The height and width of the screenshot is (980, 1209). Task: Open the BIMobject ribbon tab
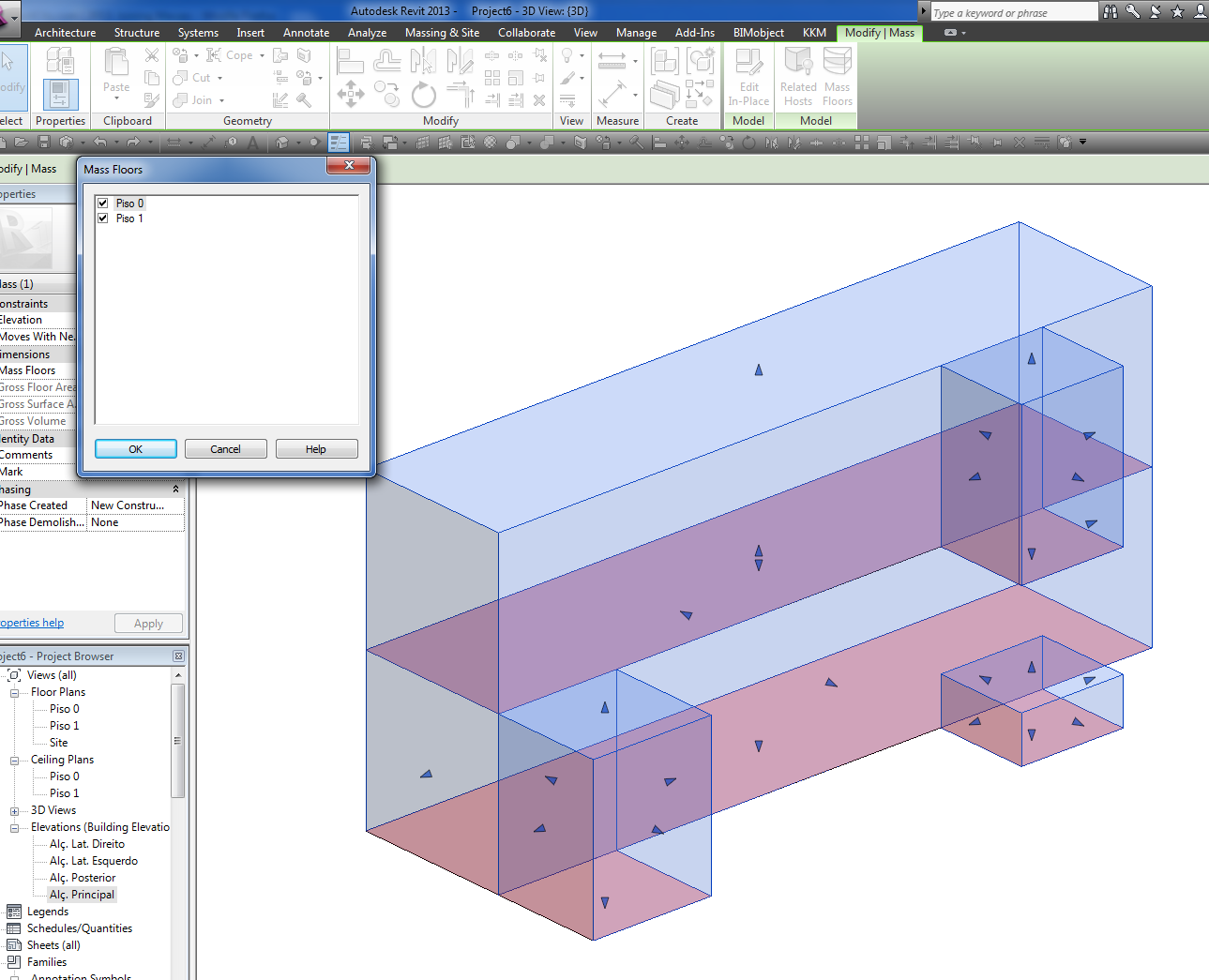tap(759, 33)
